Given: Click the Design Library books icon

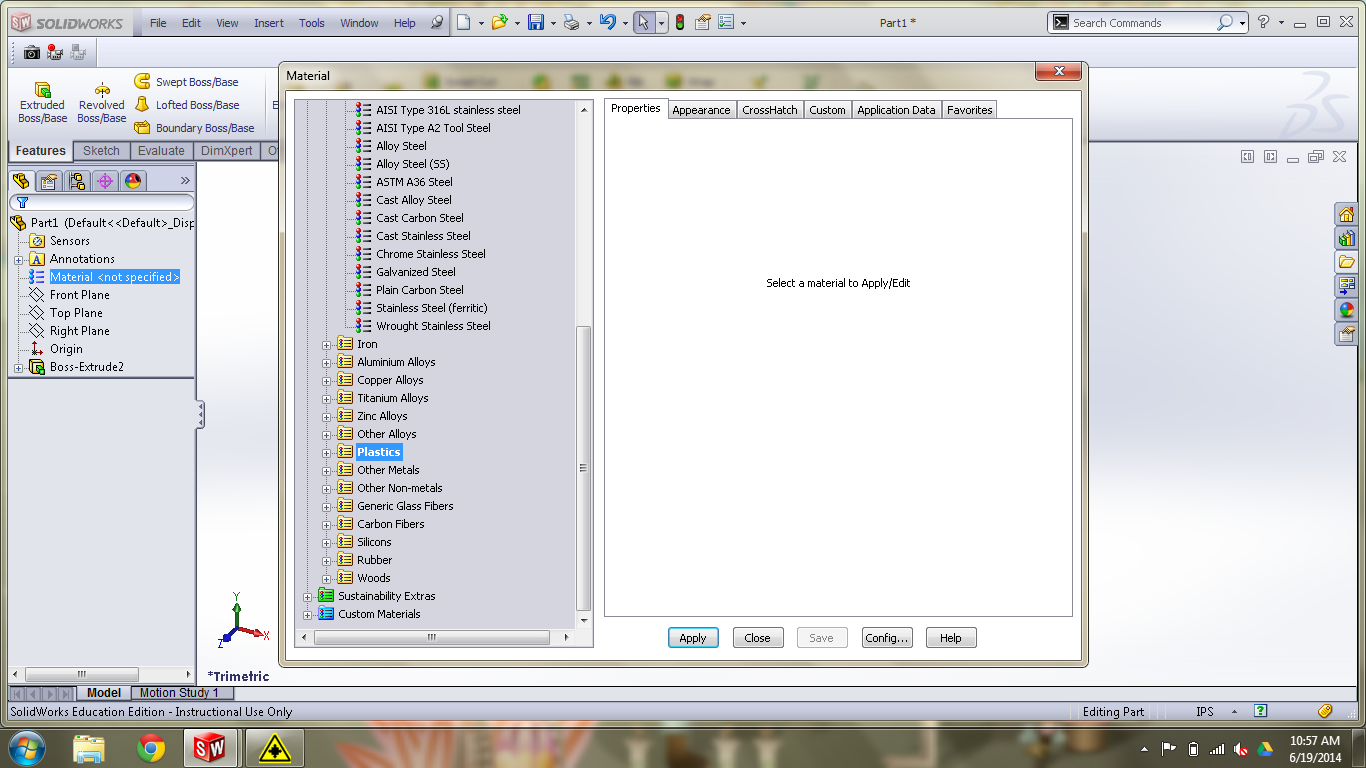Looking at the screenshot, I should pyautogui.click(x=1347, y=238).
